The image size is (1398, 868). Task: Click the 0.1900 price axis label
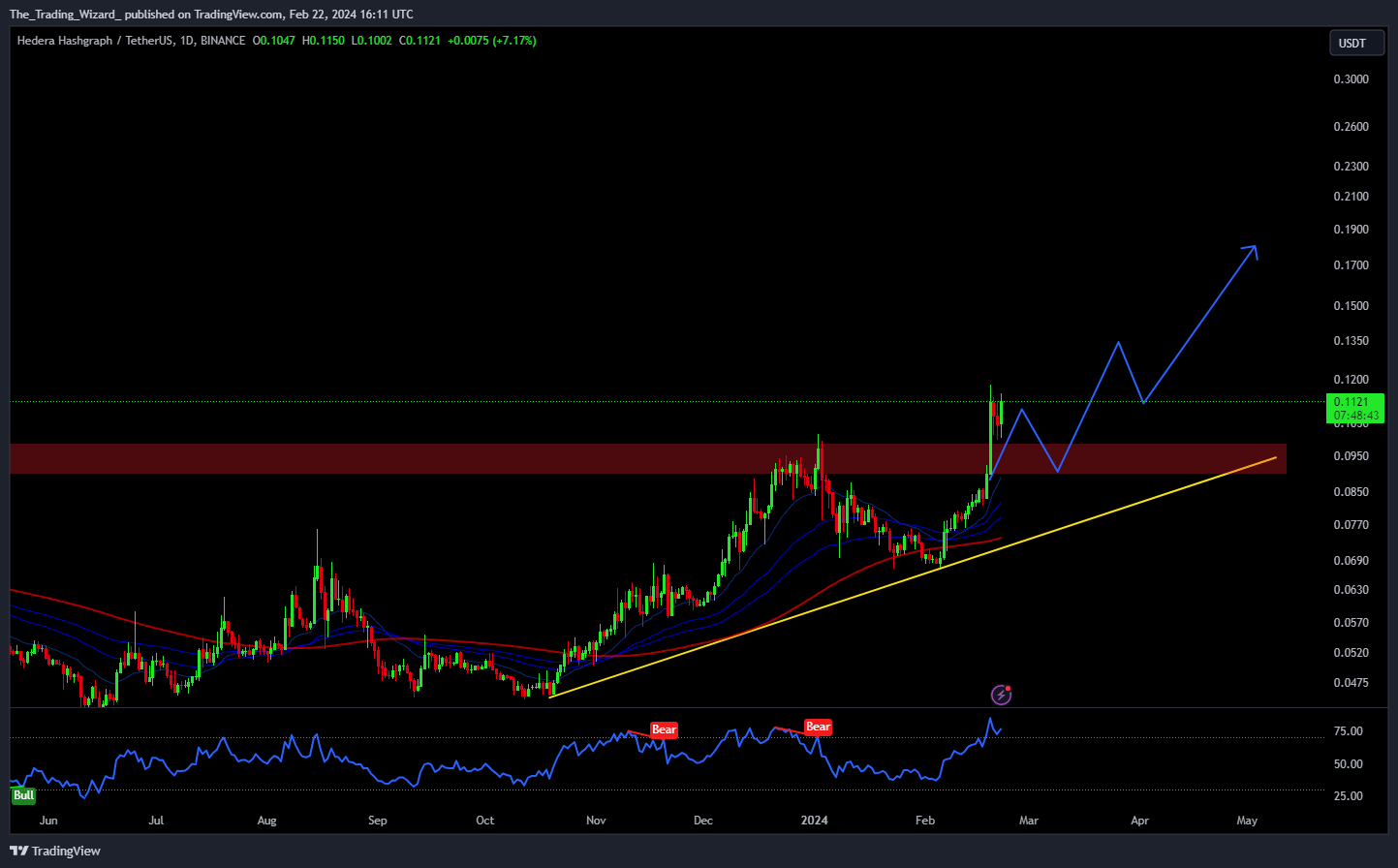(1351, 230)
